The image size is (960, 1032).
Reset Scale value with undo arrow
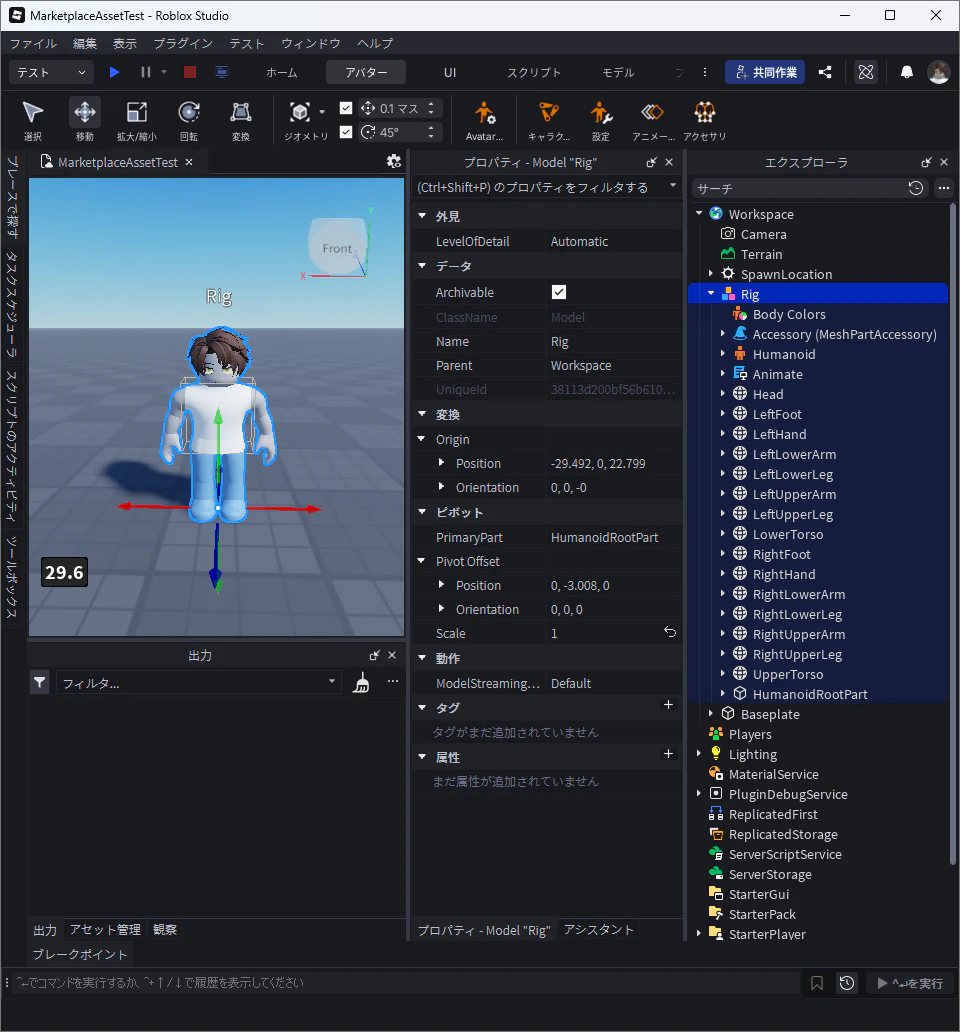pos(670,632)
